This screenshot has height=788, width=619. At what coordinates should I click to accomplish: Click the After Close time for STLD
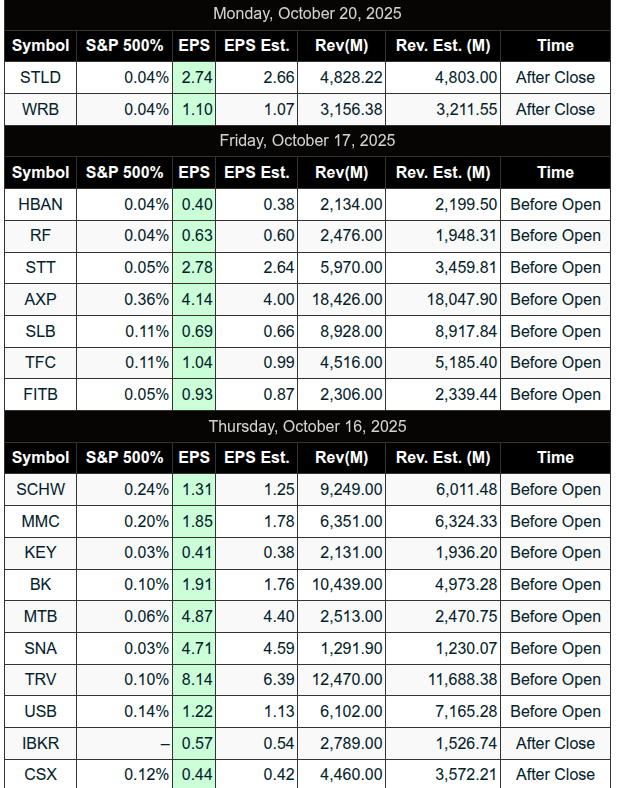click(555, 77)
